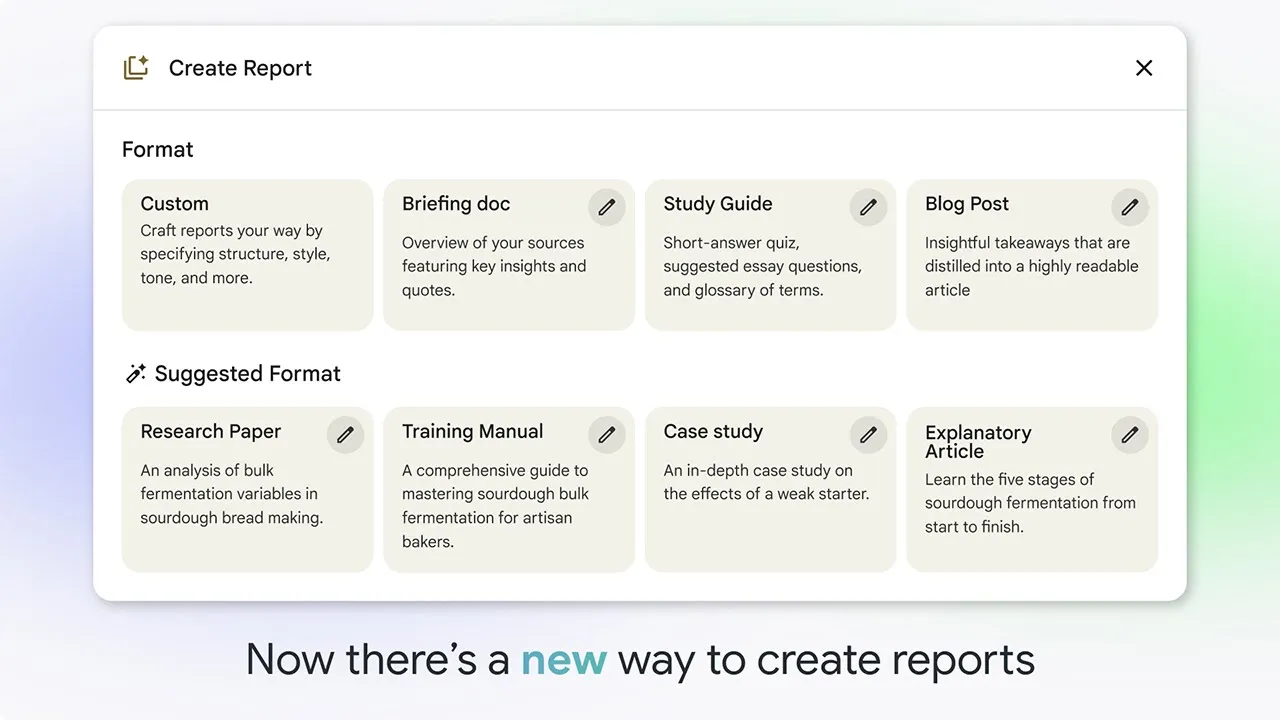
Task: Edit the Case study suggested format
Action: [868, 435]
